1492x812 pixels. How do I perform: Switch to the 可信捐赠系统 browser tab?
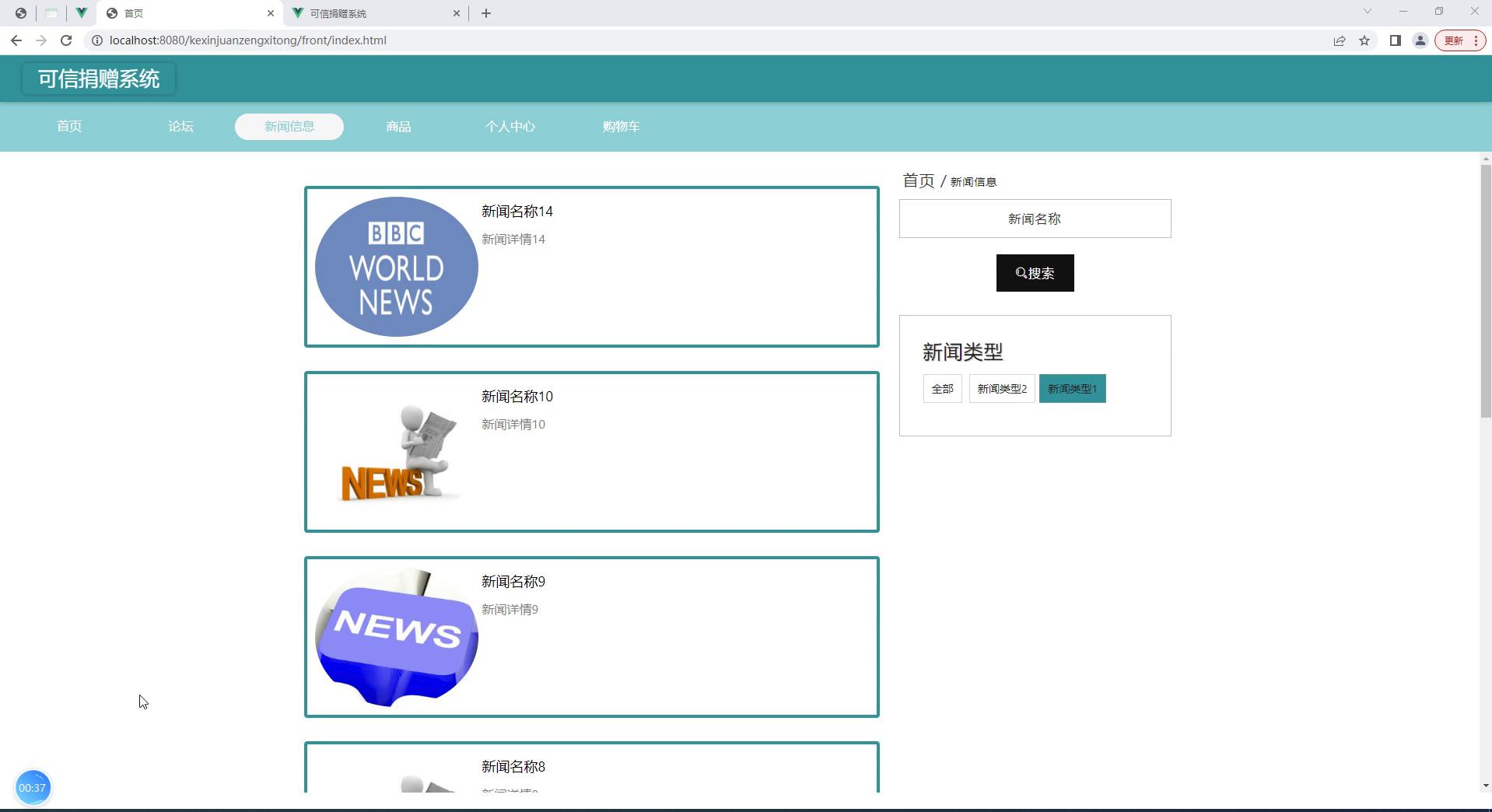tap(375, 13)
